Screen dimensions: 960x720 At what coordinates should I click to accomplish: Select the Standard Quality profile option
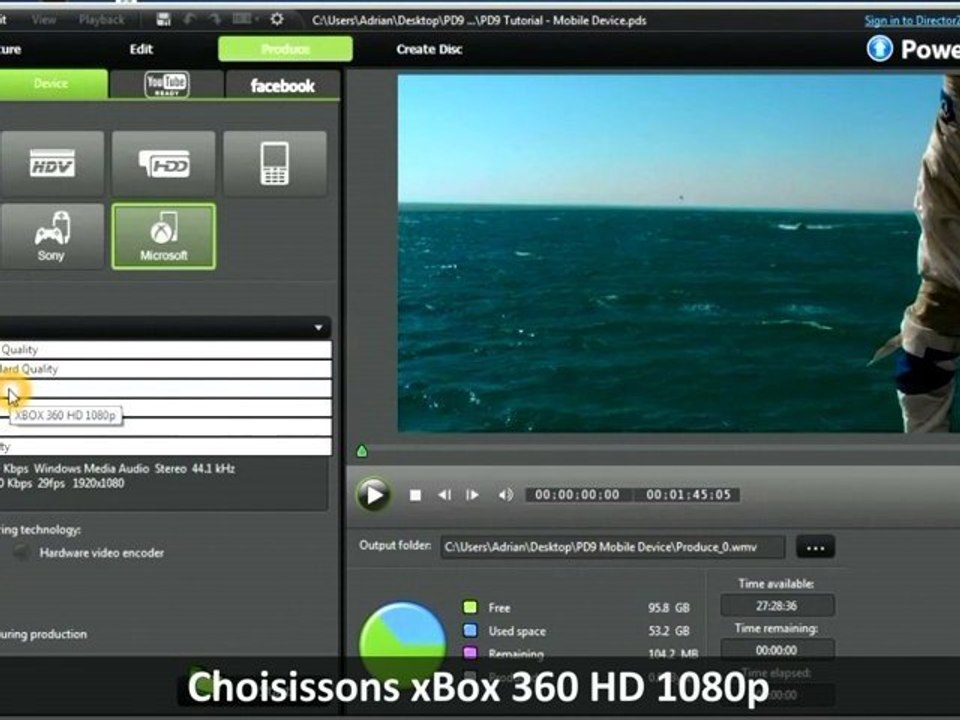pyautogui.click(x=166, y=369)
